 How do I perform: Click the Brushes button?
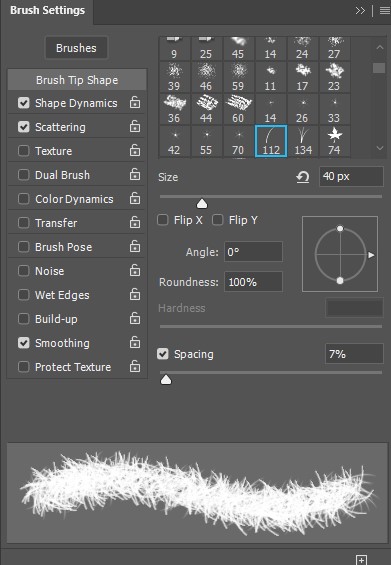(76, 48)
